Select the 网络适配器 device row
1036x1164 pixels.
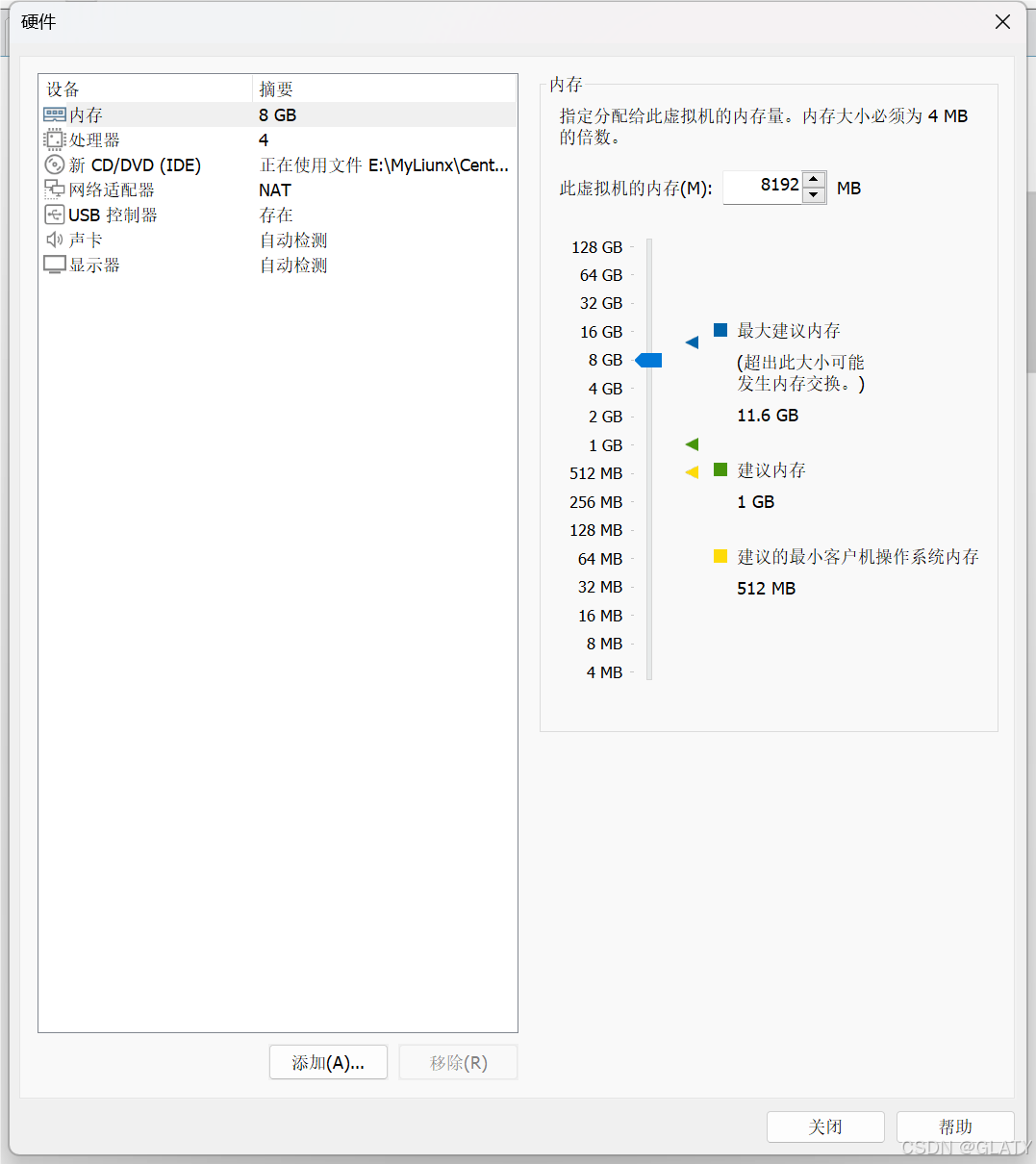coord(278,190)
